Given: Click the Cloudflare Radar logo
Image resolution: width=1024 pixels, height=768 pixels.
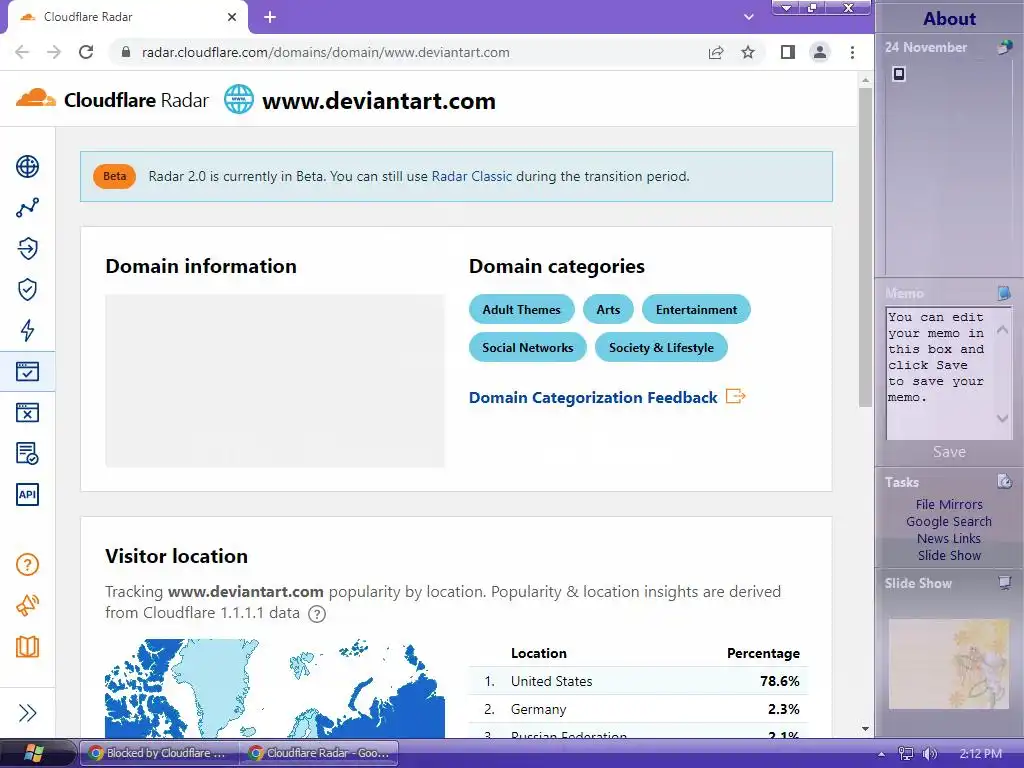Looking at the screenshot, I should pos(112,100).
